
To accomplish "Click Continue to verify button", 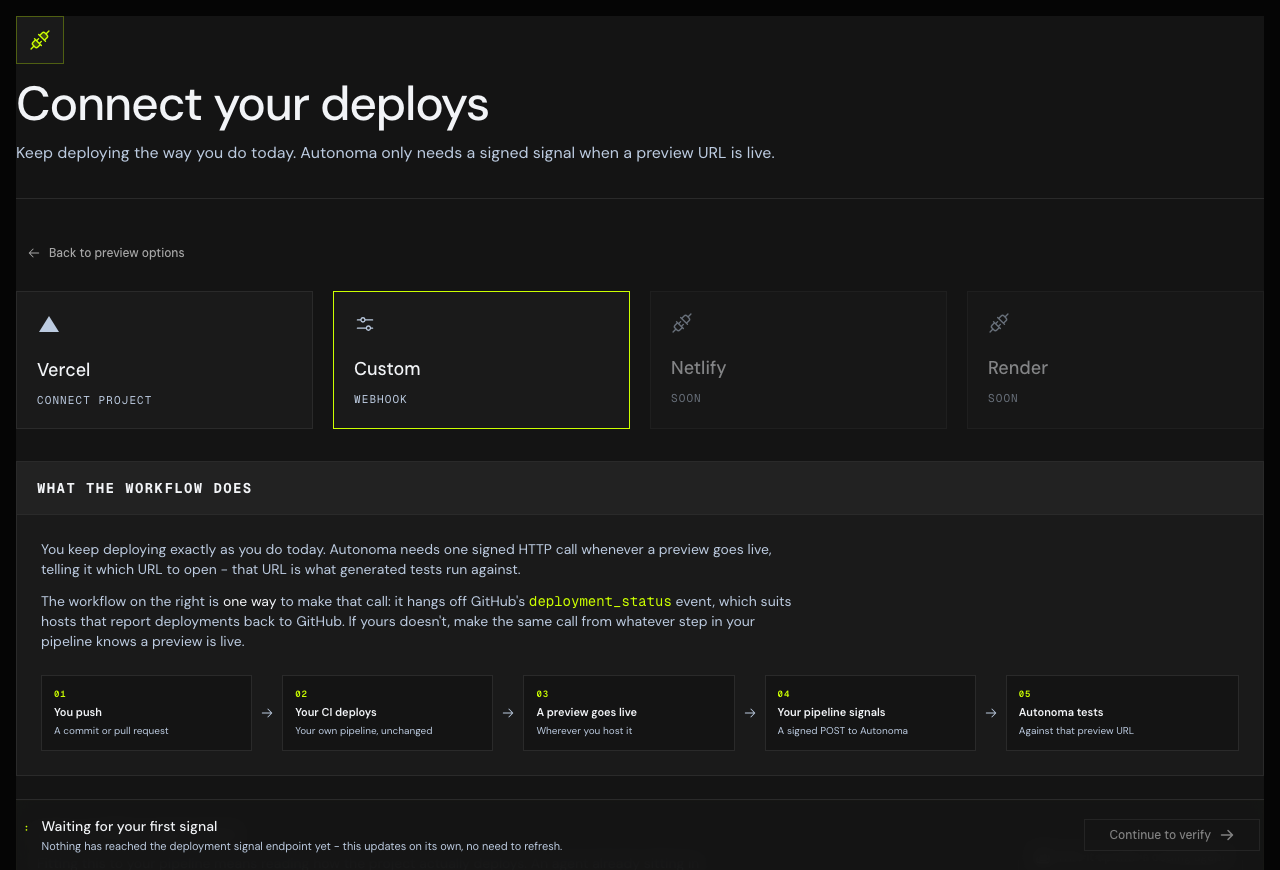I will (1171, 835).
